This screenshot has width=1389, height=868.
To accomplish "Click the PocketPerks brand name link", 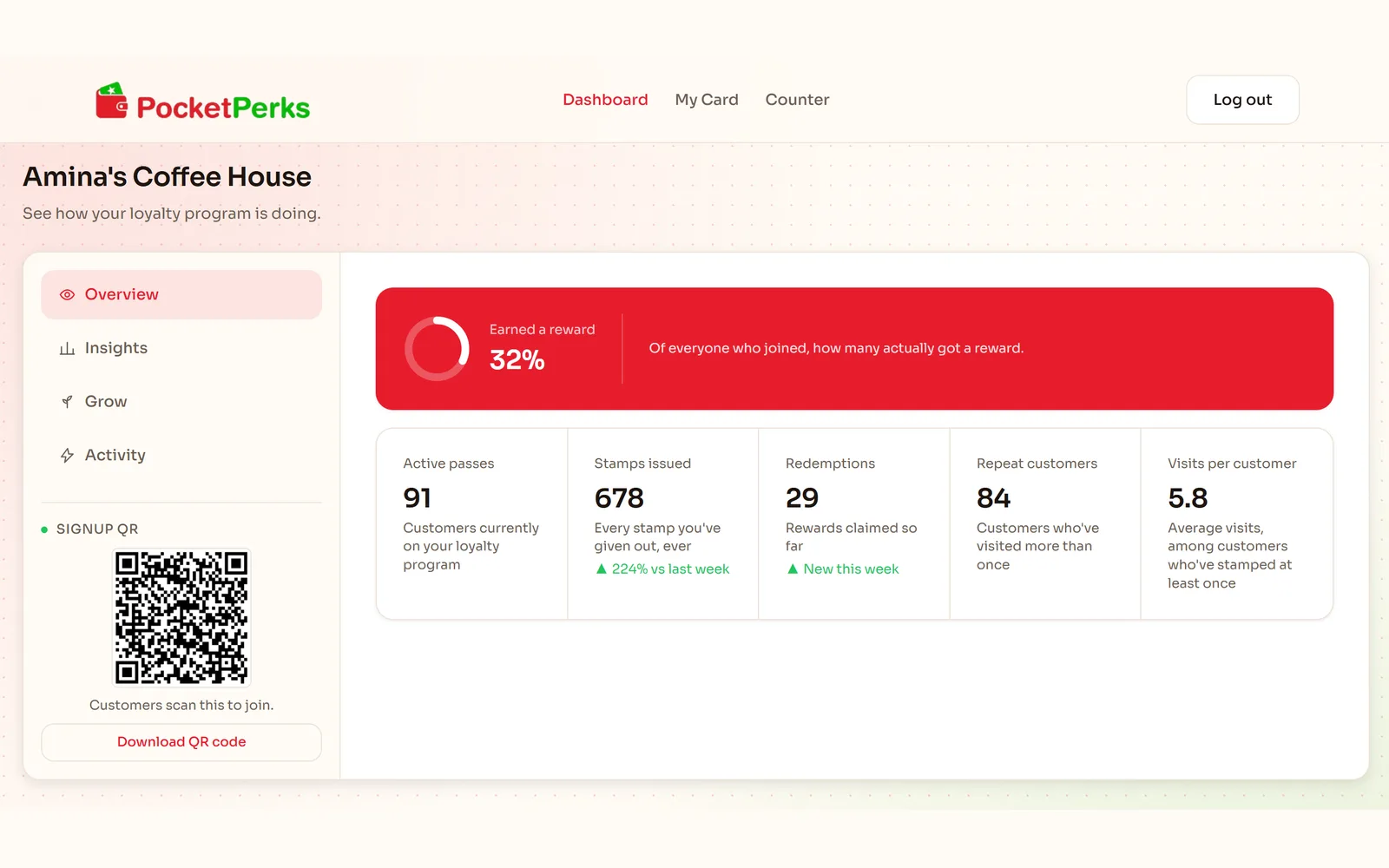I will pos(223,108).
